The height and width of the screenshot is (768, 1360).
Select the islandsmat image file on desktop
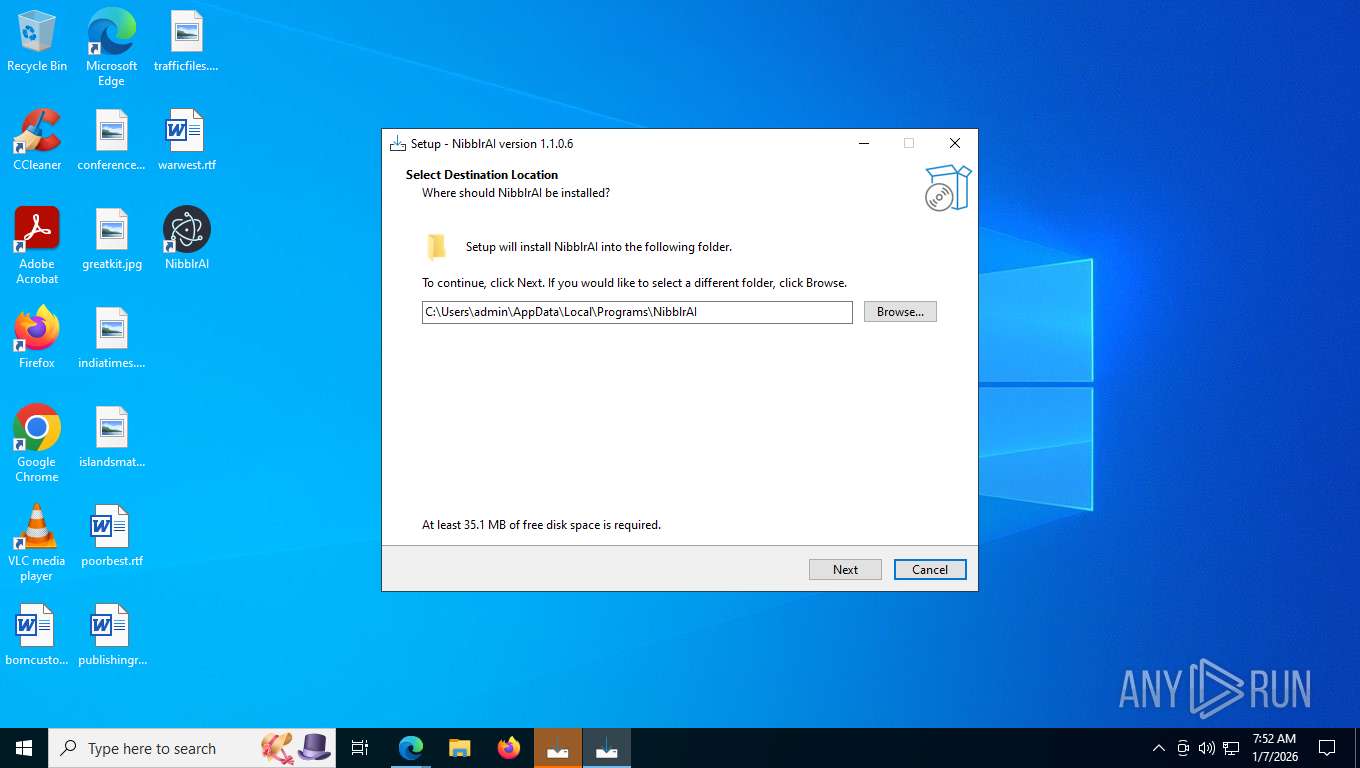click(x=111, y=437)
